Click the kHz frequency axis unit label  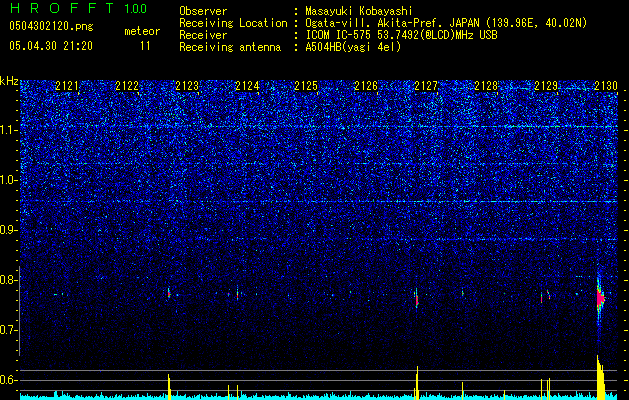(9, 81)
